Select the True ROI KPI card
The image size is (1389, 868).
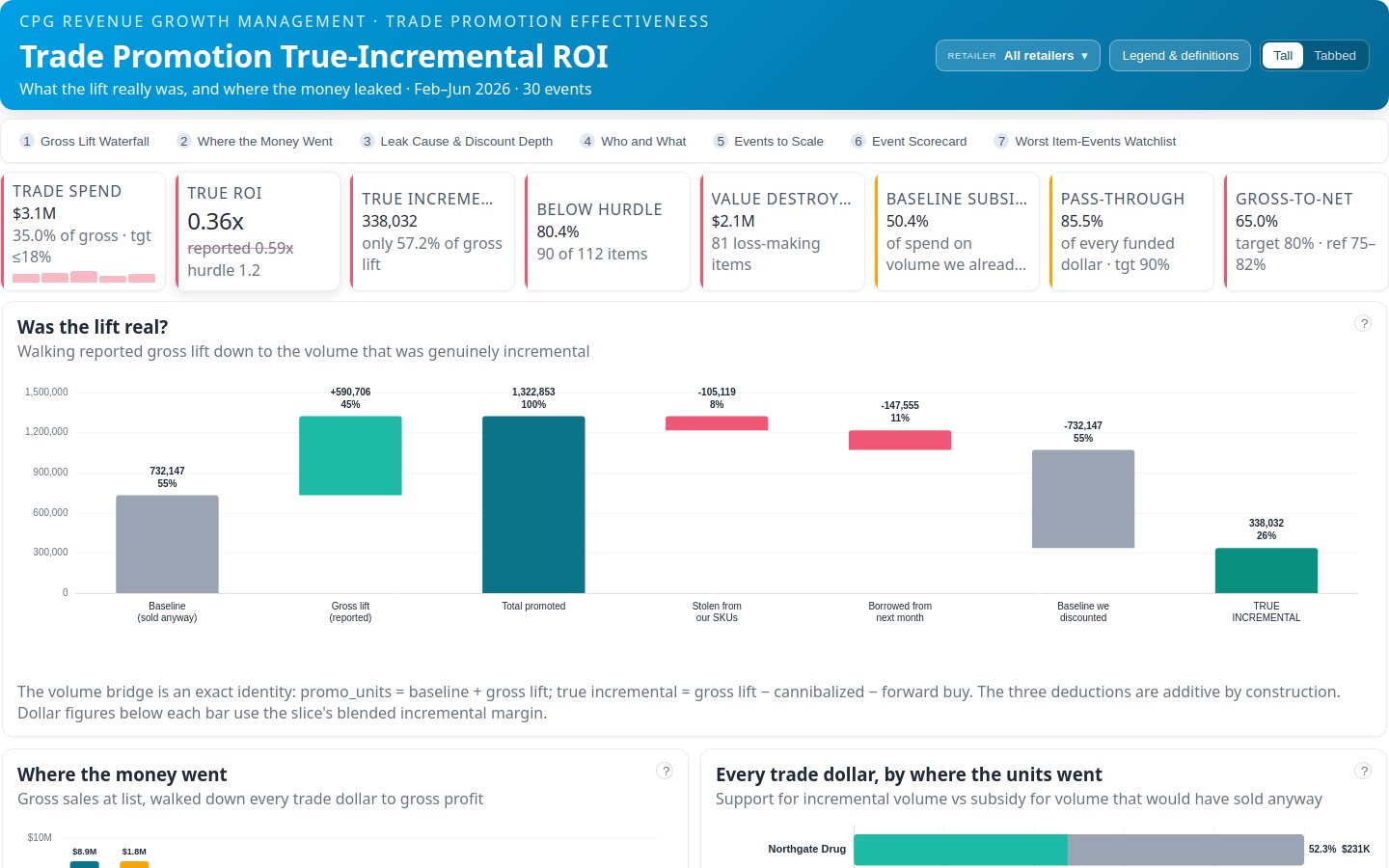[258, 231]
